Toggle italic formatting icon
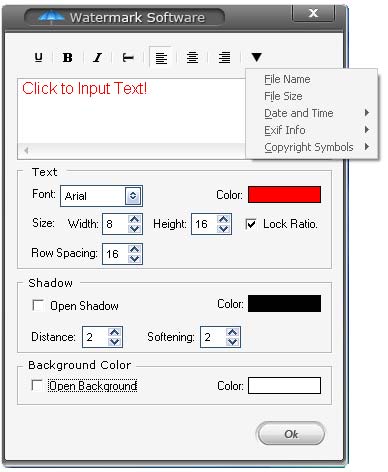This screenshot has height=472, width=388. (x=97, y=58)
